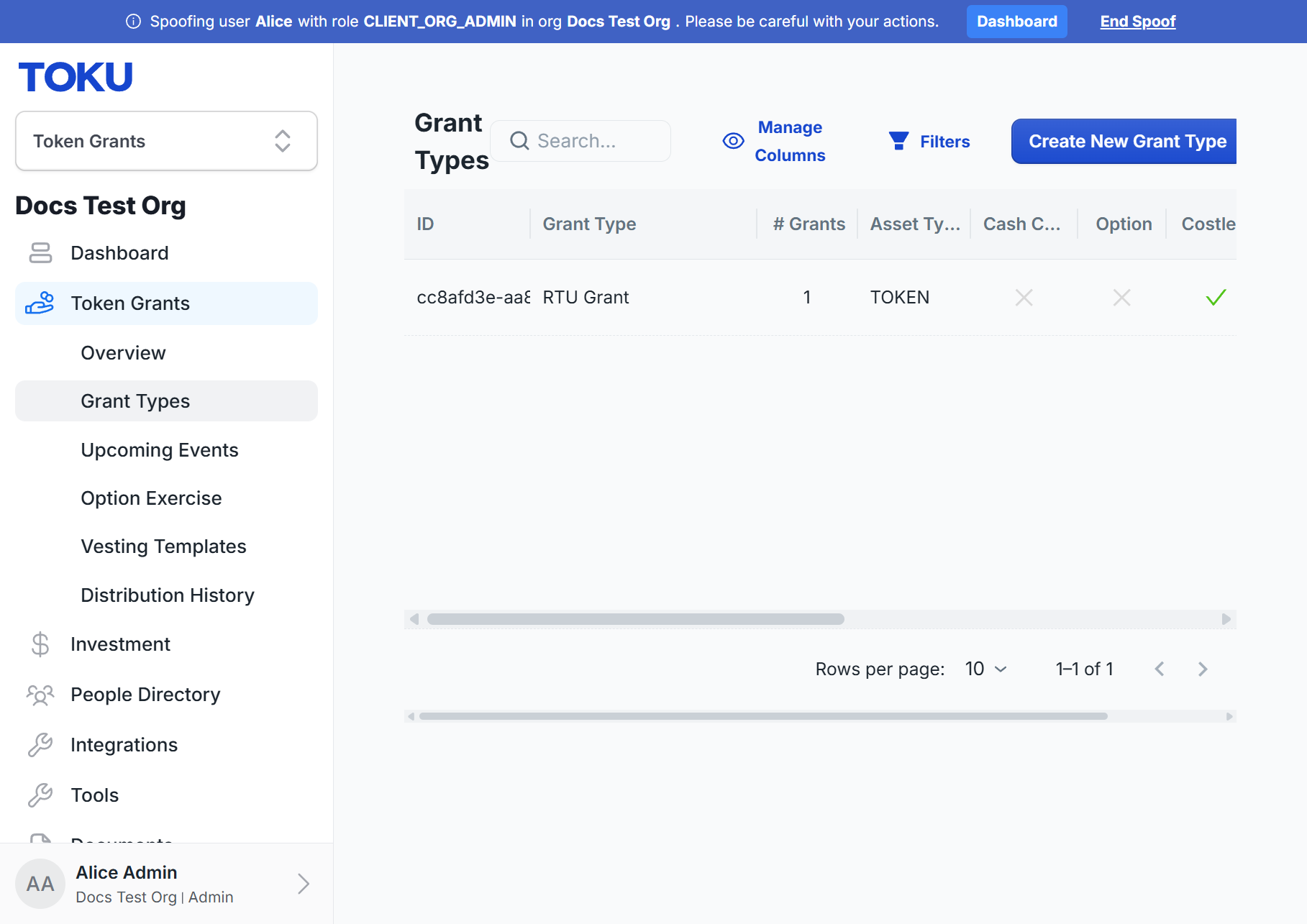Image resolution: width=1307 pixels, height=924 pixels.
Task: Click the Tools wrench icon
Action: pos(40,795)
